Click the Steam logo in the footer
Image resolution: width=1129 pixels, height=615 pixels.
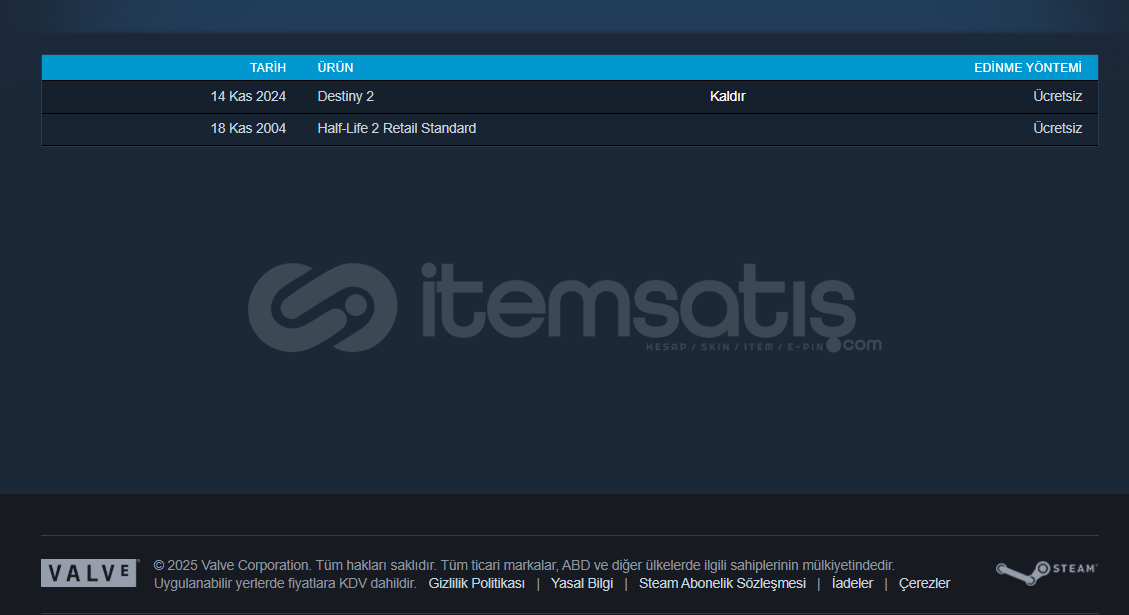coord(1046,573)
